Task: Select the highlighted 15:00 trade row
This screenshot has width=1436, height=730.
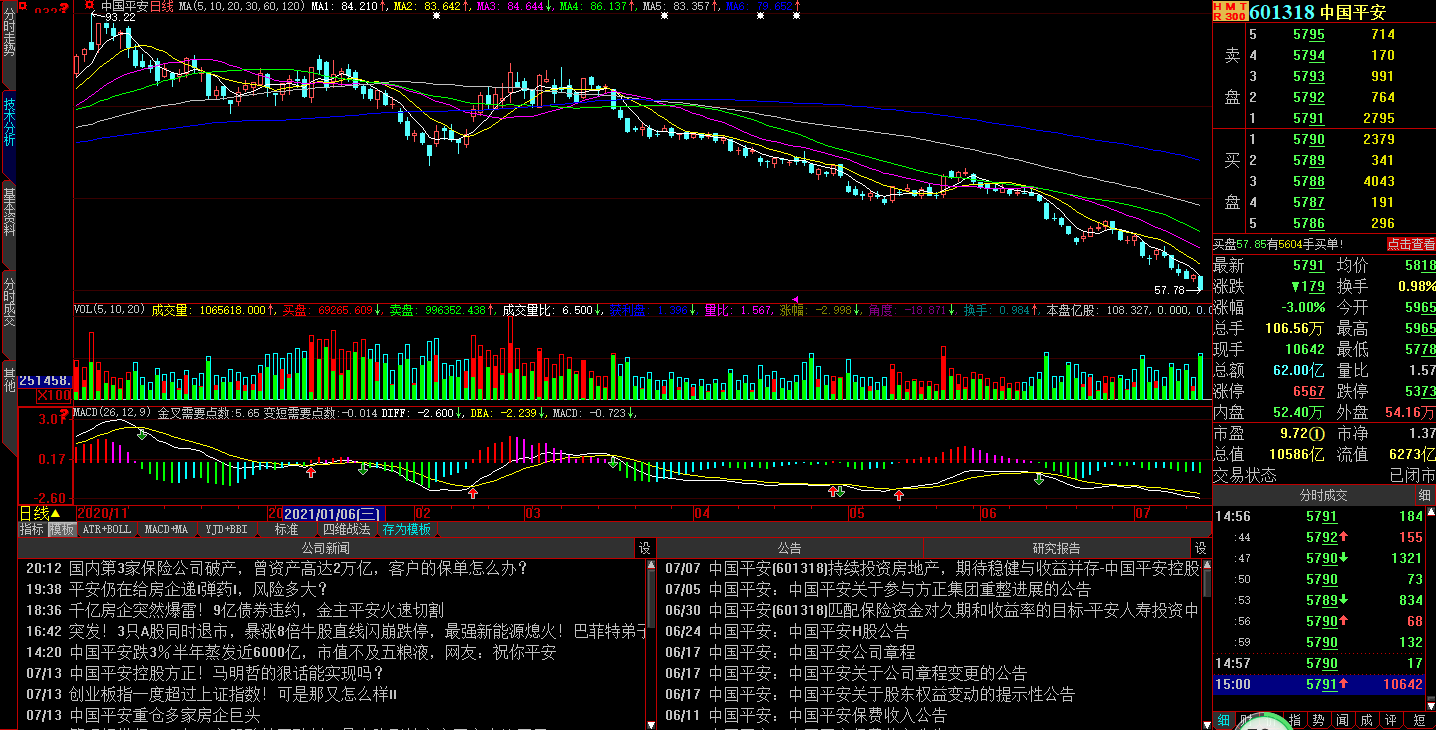Action: [x=1318, y=684]
